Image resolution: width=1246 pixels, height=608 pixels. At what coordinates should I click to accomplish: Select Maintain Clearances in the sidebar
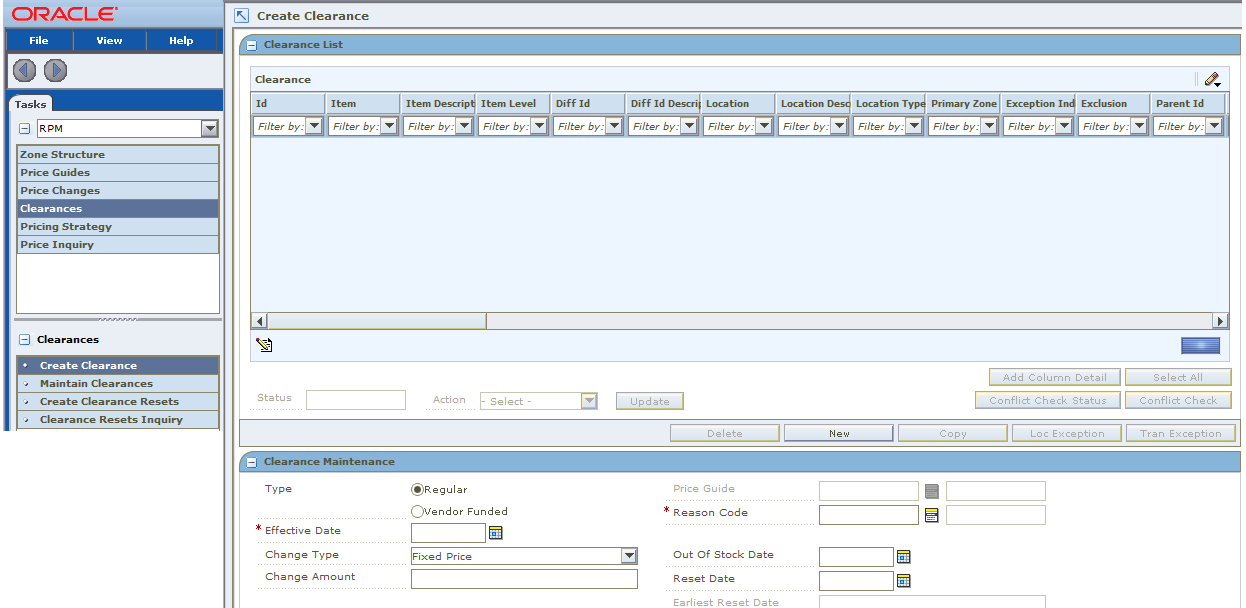[x=96, y=383]
